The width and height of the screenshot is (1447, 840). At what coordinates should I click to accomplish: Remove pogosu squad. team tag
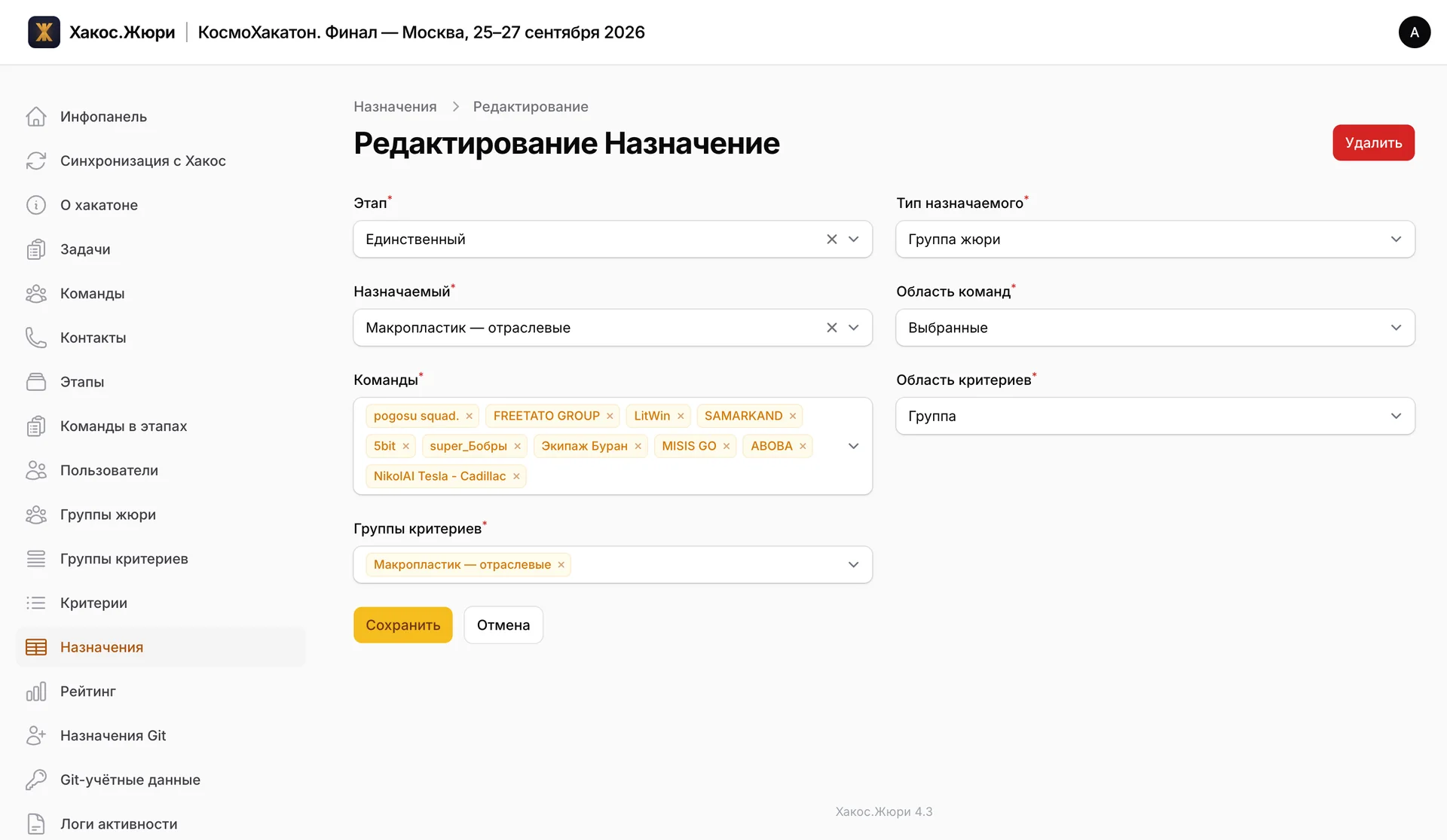click(x=469, y=416)
